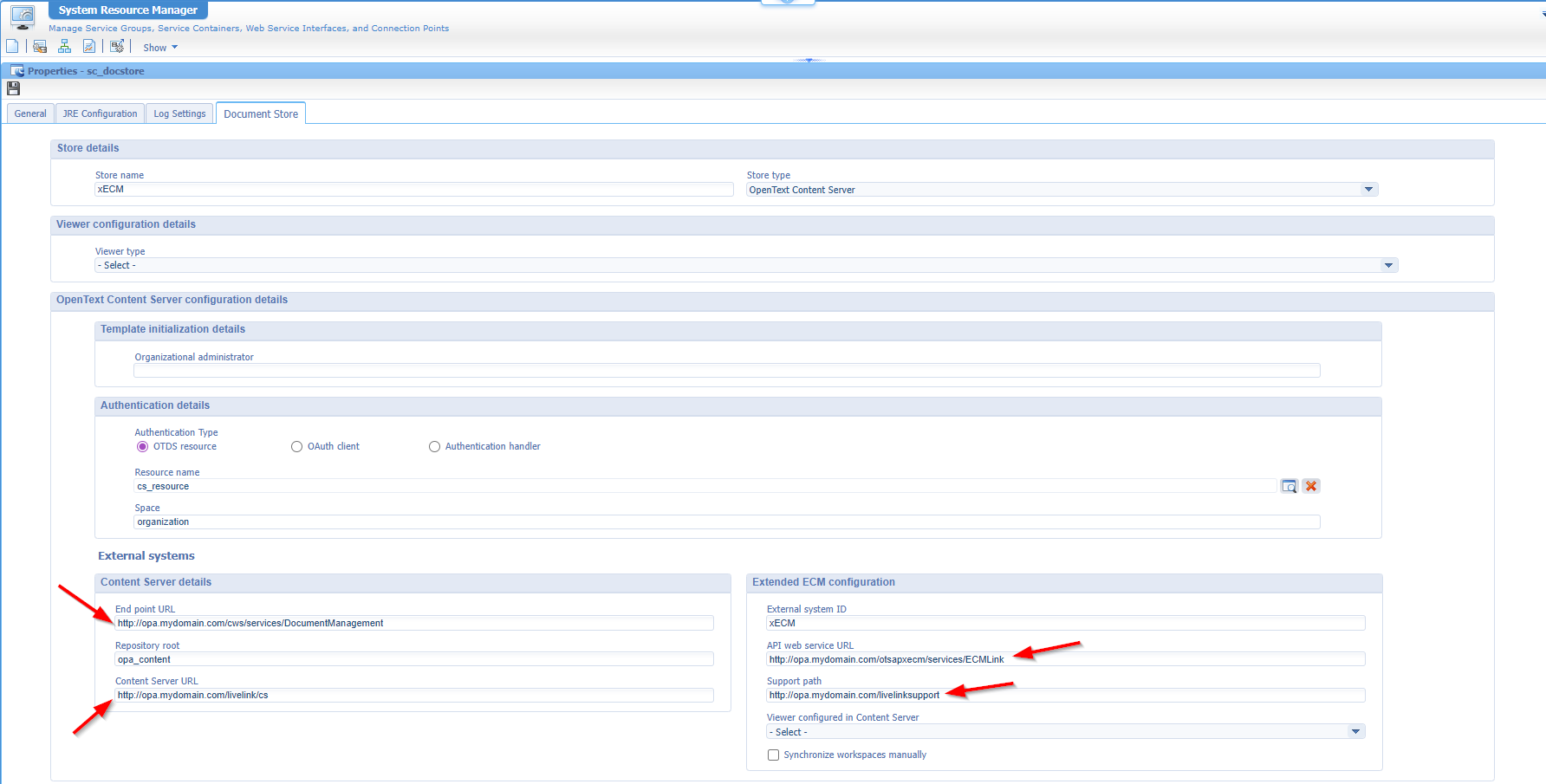Open the Store type dropdown

1368,190
